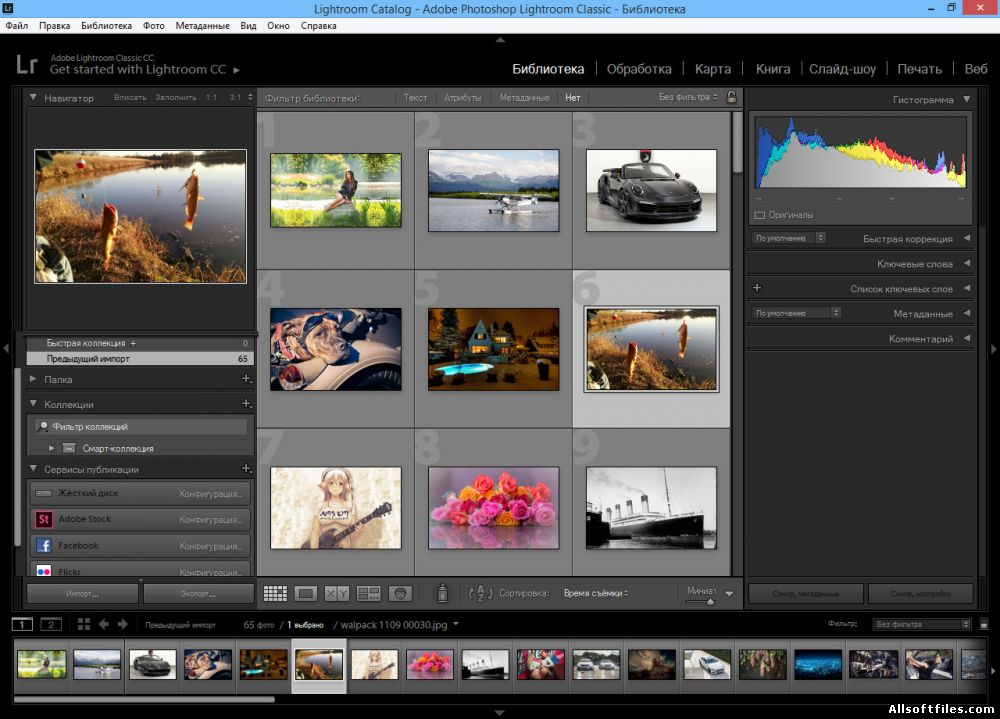Switch to Loupe view in the toolbar
The image size is (1000, 719).
coord(306,593)
